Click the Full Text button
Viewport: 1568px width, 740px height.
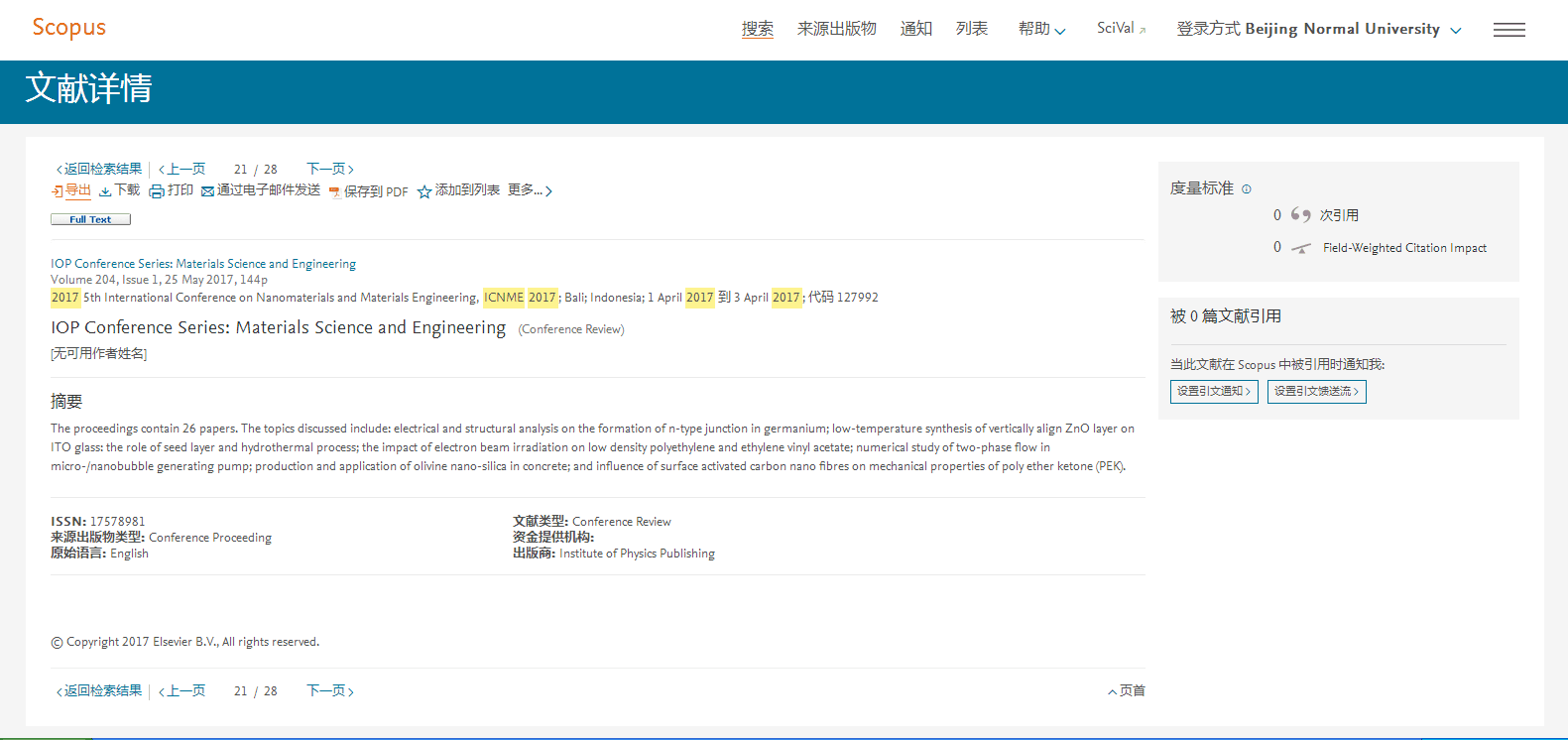pyautogui.click(x=90, y=219)
